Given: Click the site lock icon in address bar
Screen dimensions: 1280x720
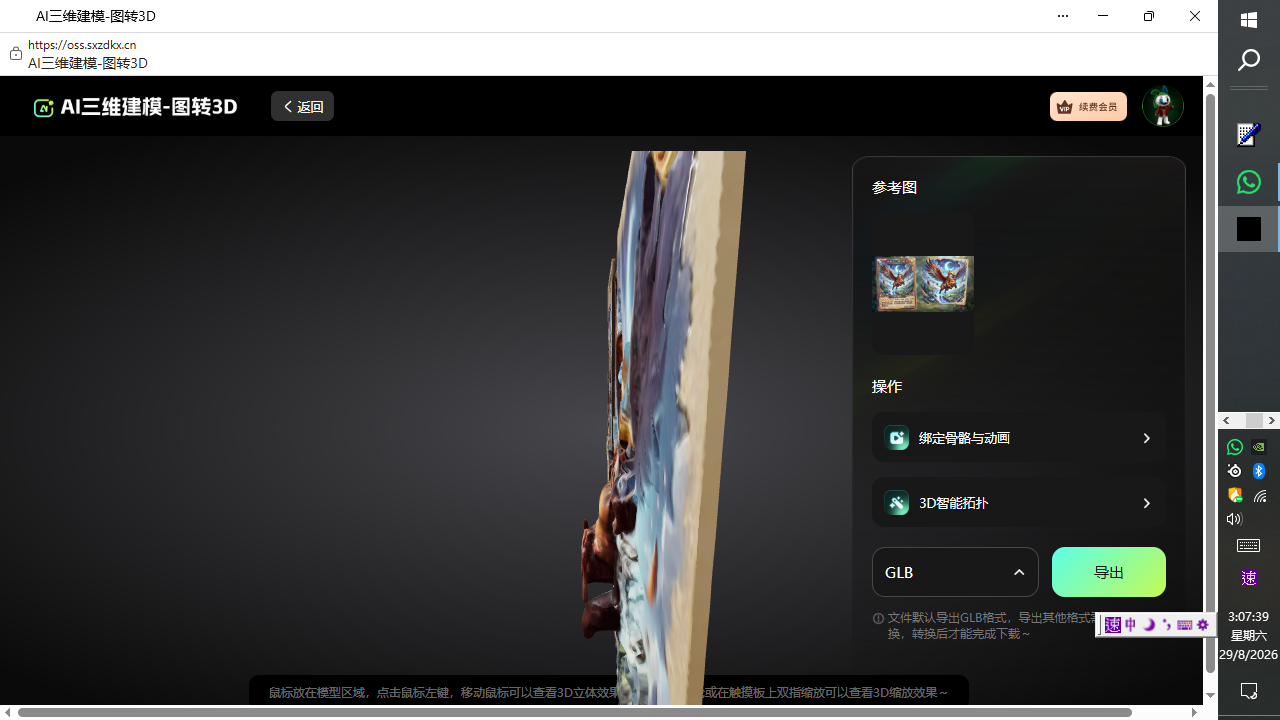Looking at the screenshot, I should pyautogui.click(x=16, y=54).
